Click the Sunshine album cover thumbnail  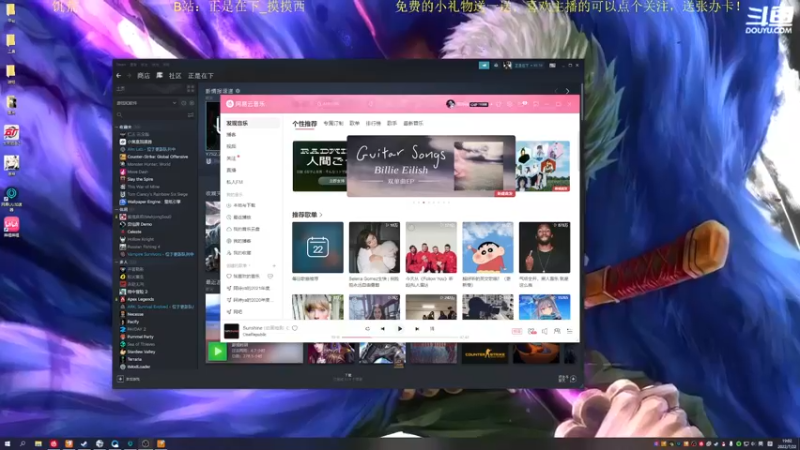(231, 331)
